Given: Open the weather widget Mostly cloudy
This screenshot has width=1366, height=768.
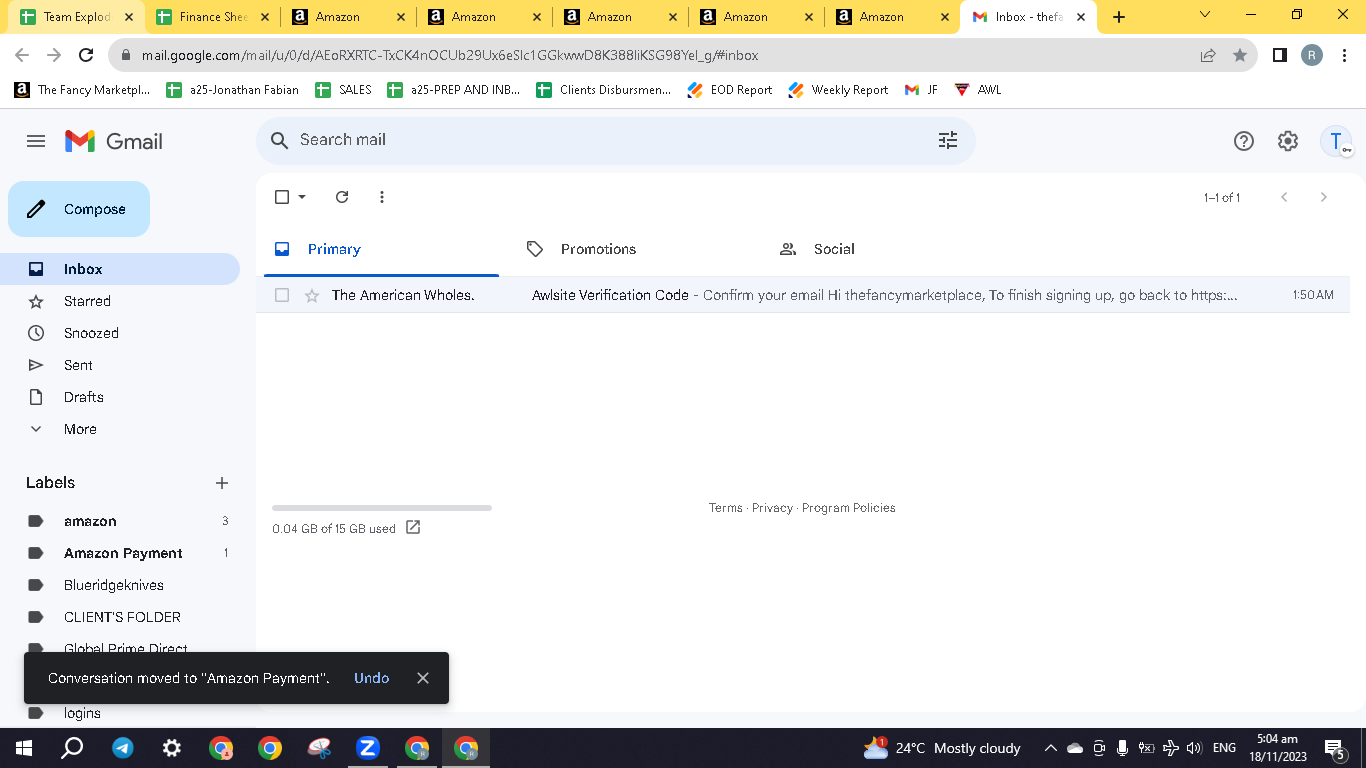Looking at the screenshot, I should pos(942,748).
